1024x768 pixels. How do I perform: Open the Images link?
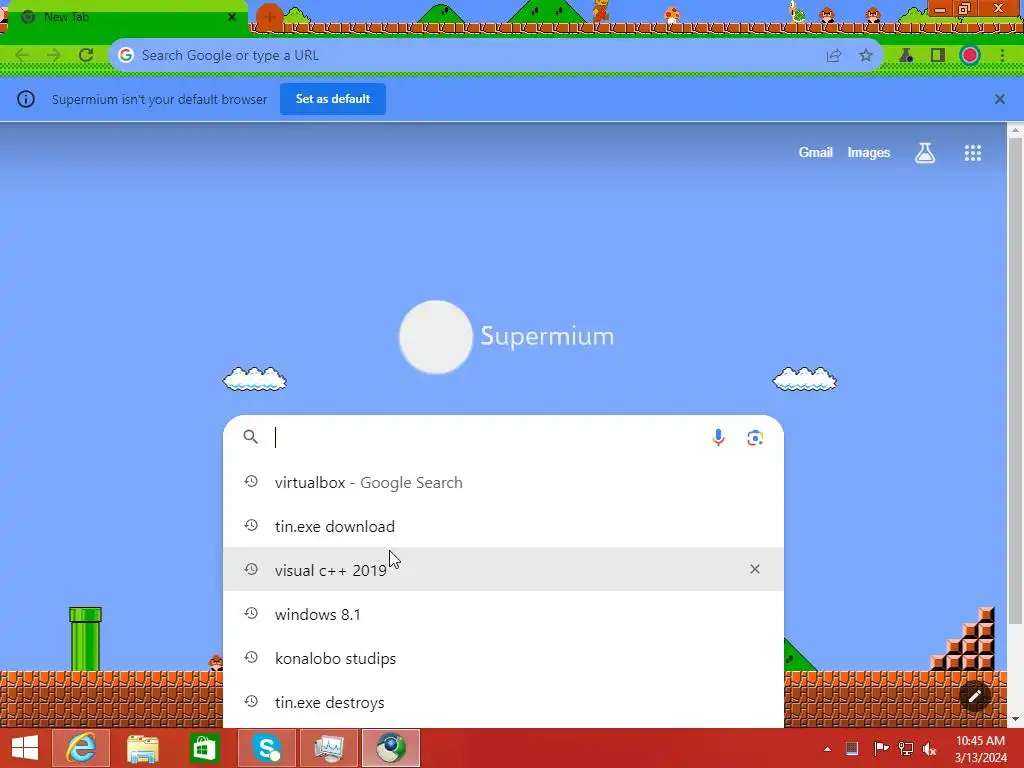point(869,152)
